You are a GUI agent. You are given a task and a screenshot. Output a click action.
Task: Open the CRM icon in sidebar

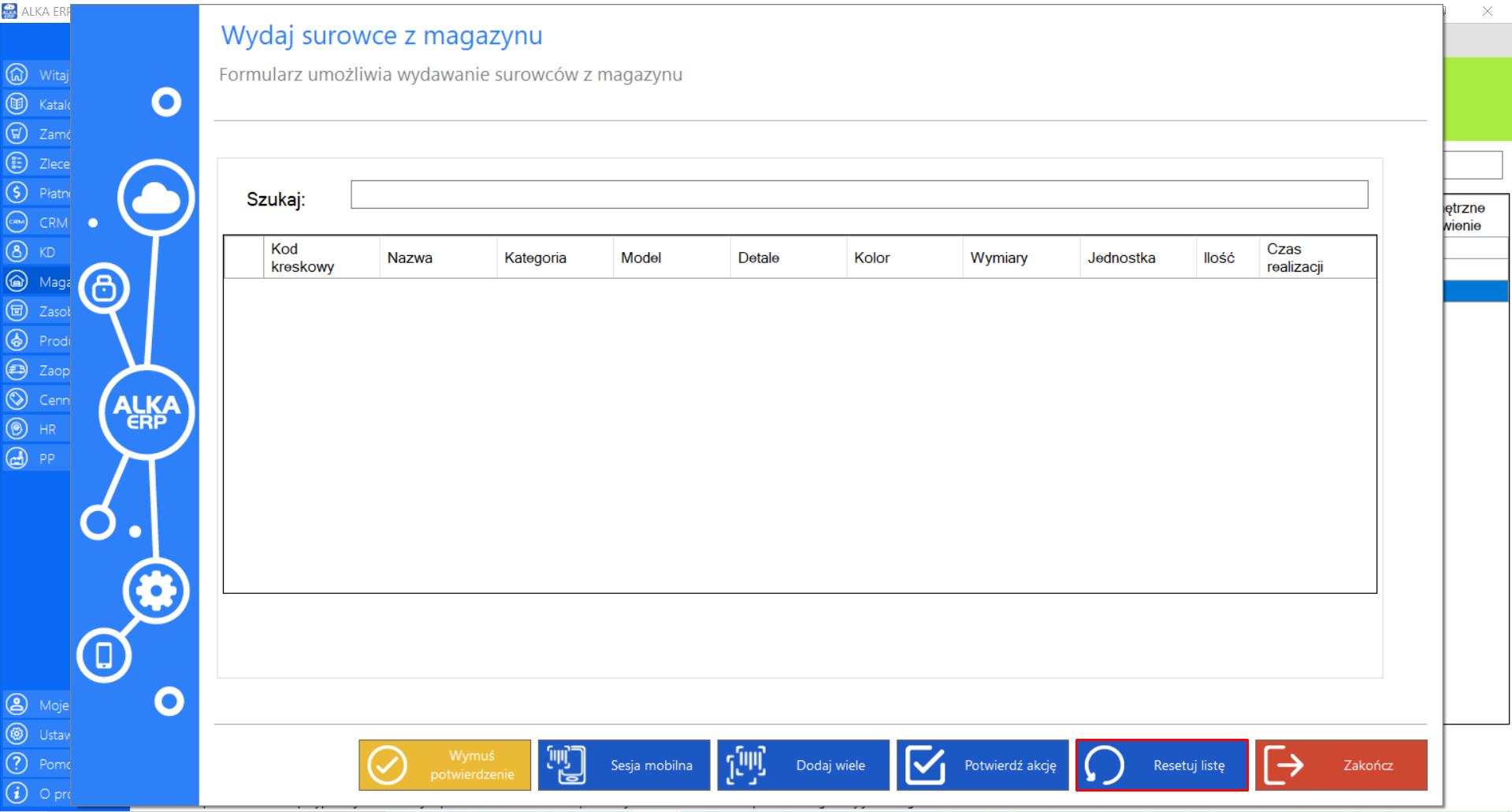coord(17,222)
